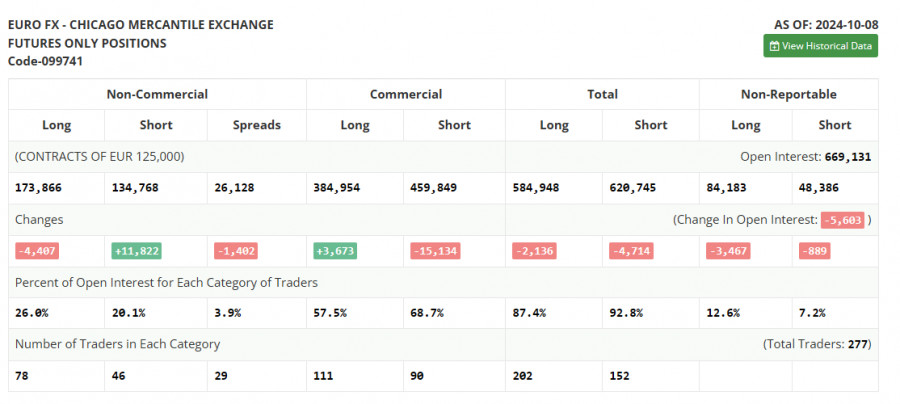Click the -3,467 change badge
The width and height of the screenshot is (900, 404).
coord(728,251)
